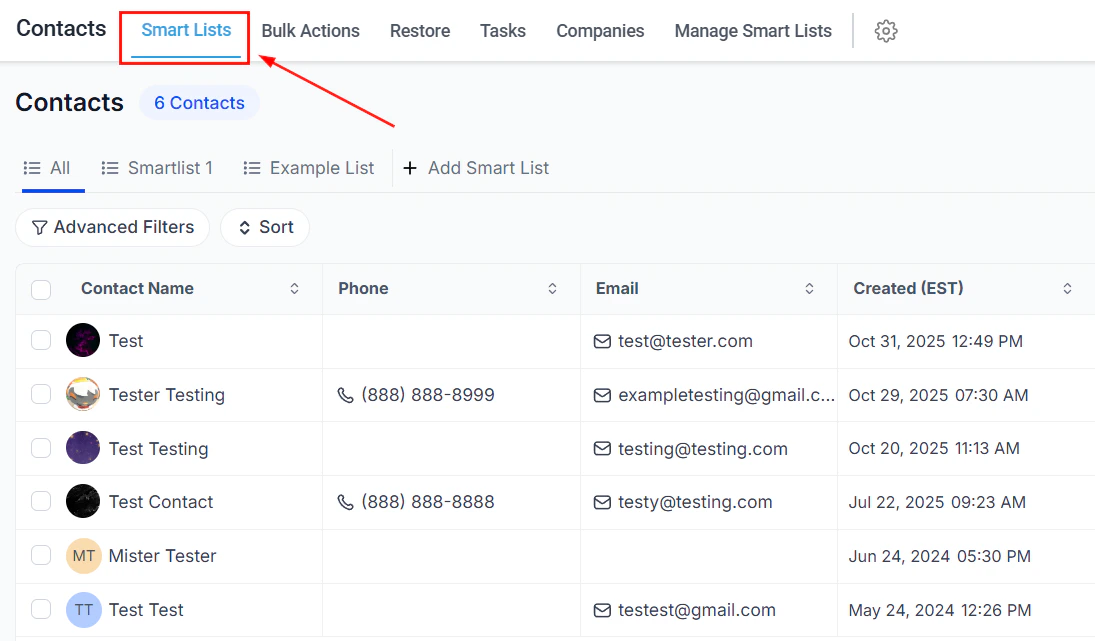Click Test Test's avatar thumbnail
Image resolution: width=1095 pixels, height=641 pixels.
pyautogui.click(x=83, y=609)
